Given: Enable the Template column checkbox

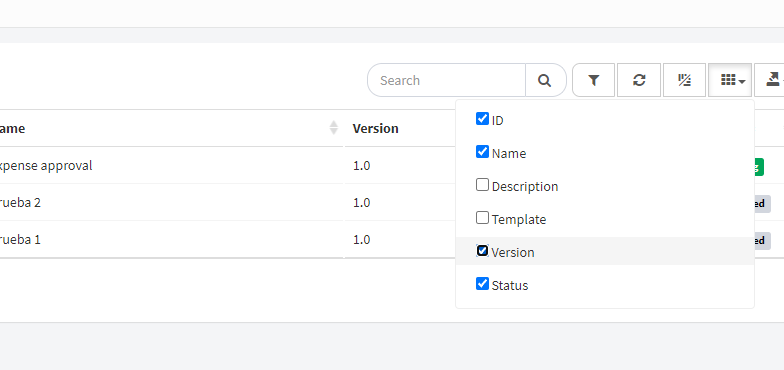Looking at the screenshot, I should coord(482,218).
